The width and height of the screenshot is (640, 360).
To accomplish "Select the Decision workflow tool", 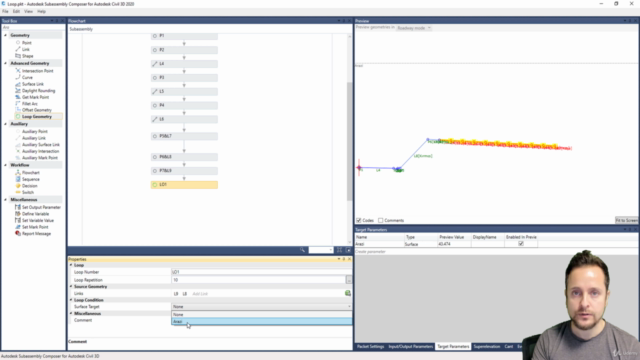I will (x=29, y=186).
